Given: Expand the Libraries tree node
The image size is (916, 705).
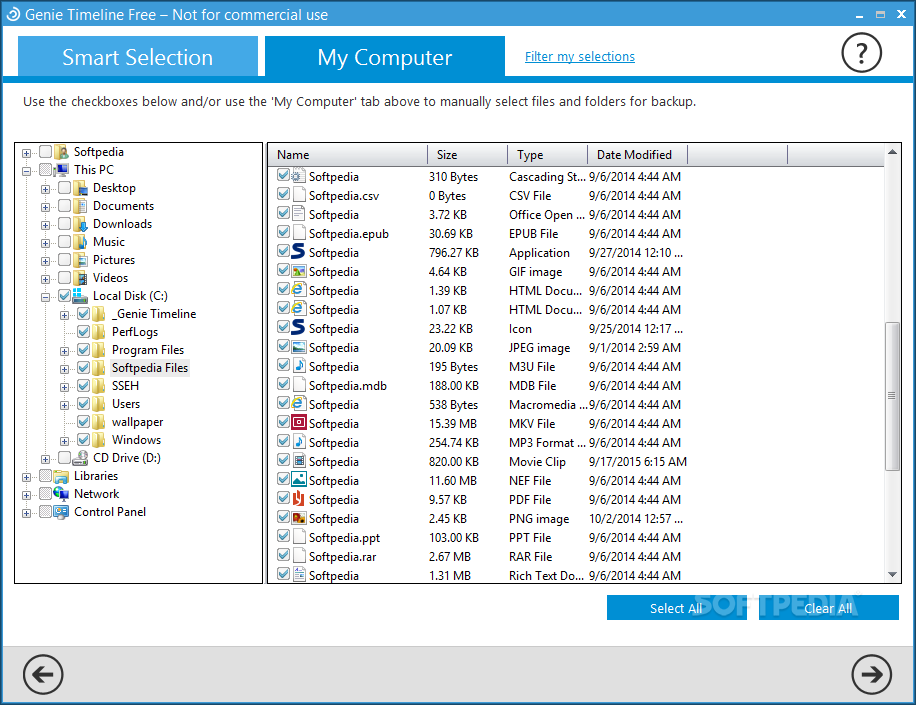Looking at the screenshot, I should click(26, 477).
